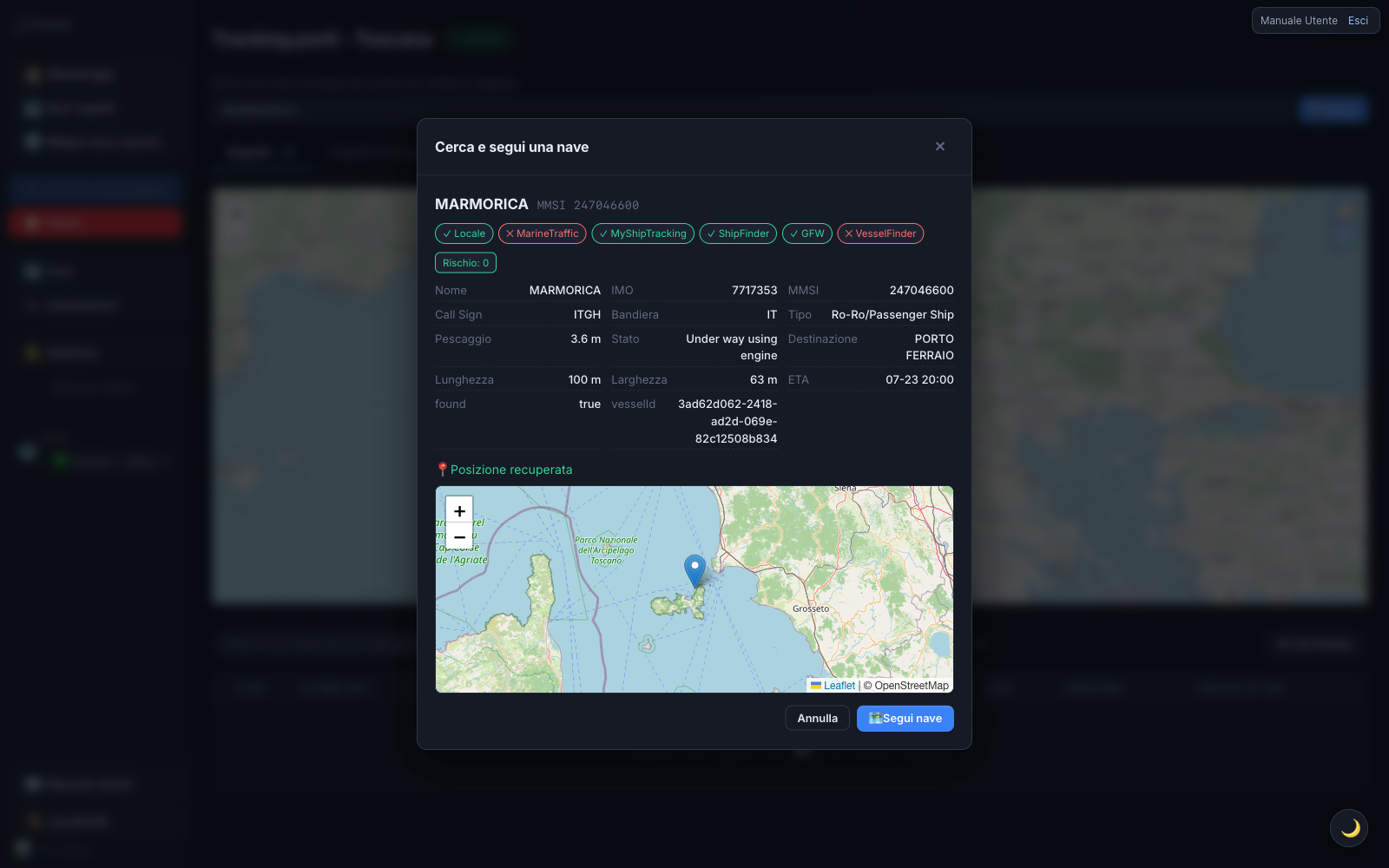This screenshot has height=868, width=1389.
Task: Click the Lunghezza value 100 m
Action: tap(584, 379)
